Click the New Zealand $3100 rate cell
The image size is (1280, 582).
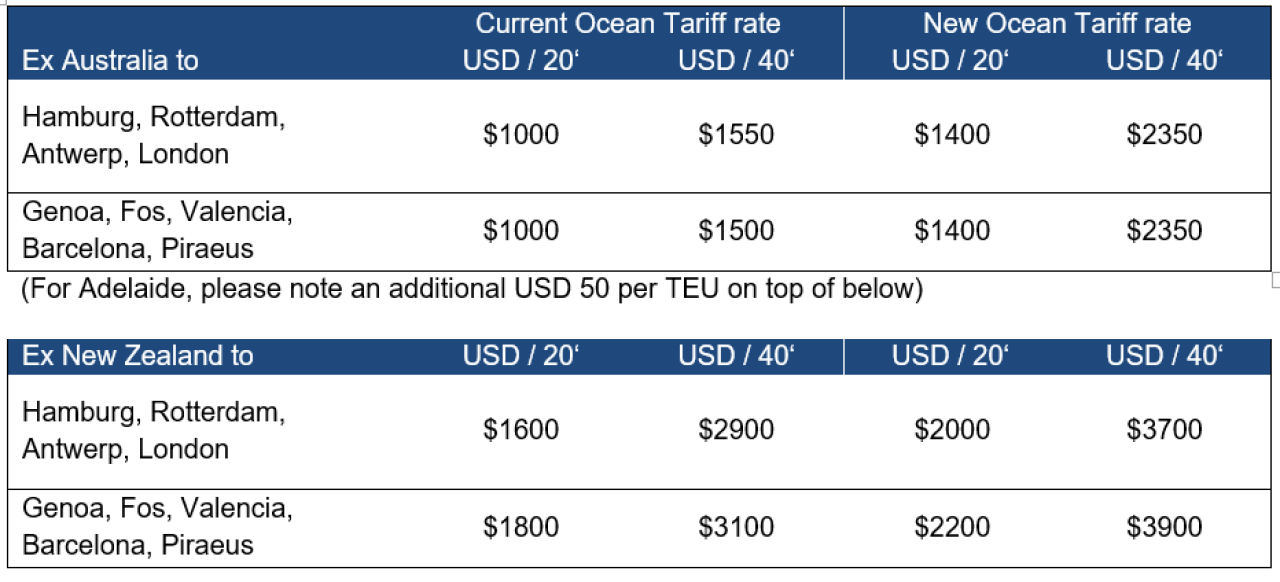point(736,526)
